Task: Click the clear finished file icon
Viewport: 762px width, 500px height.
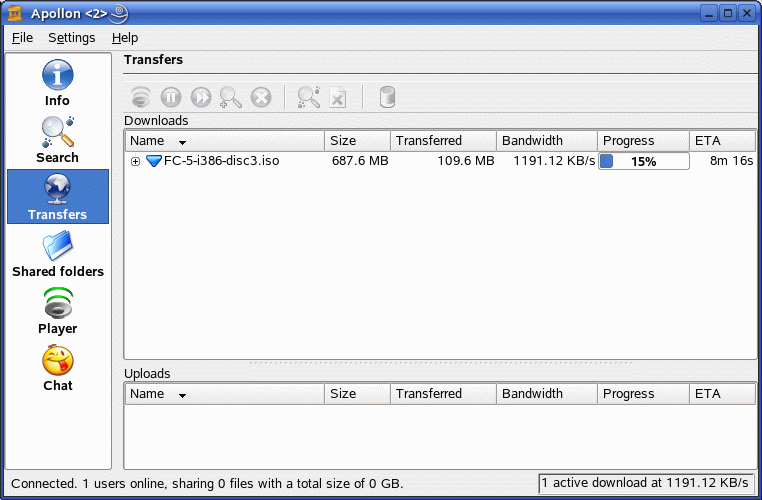Action: [x=338, y=97]
